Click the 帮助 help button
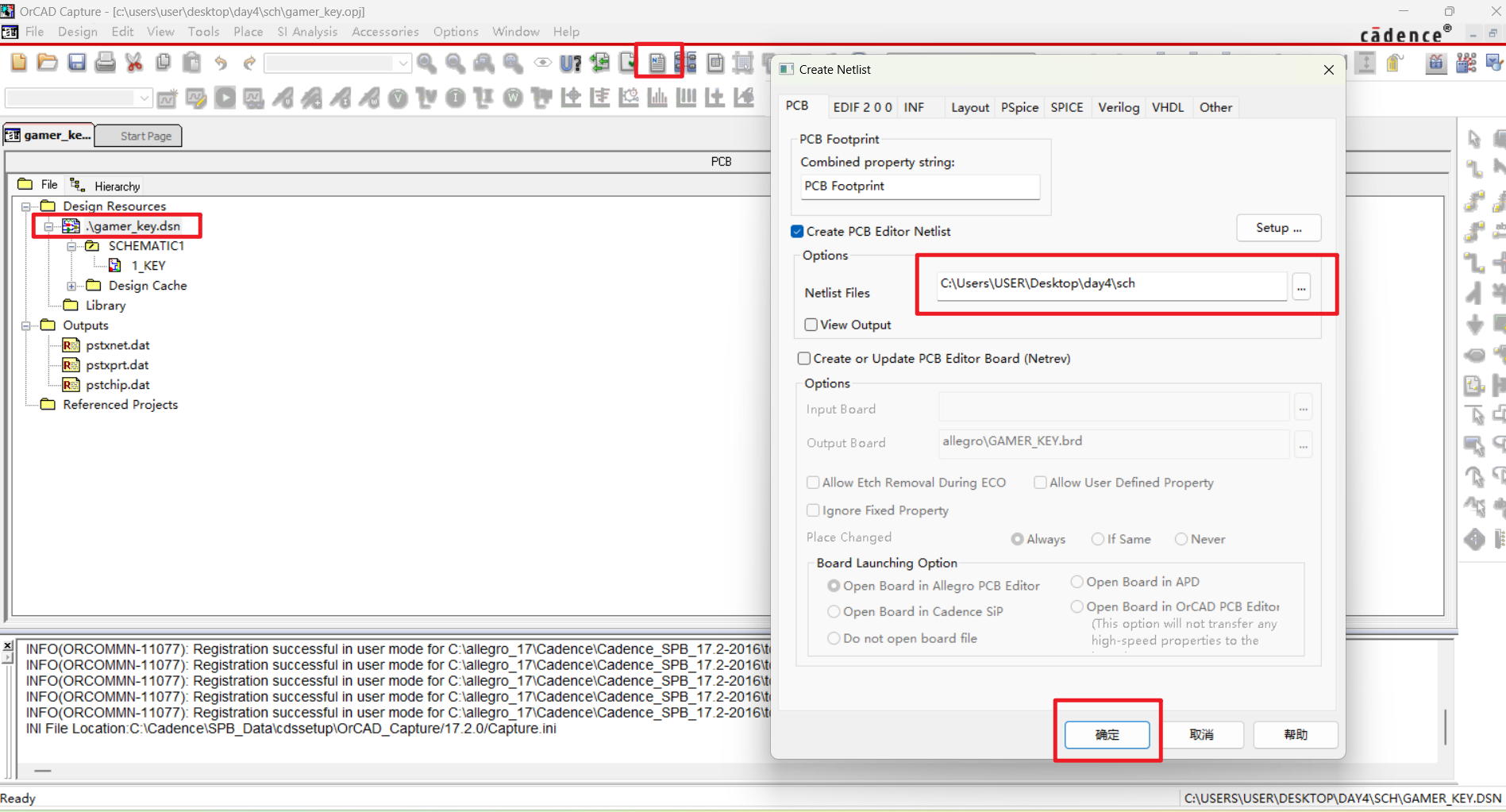This screenshot has width=1506, height=812. pyautogui.click(x=1296, y=734)
